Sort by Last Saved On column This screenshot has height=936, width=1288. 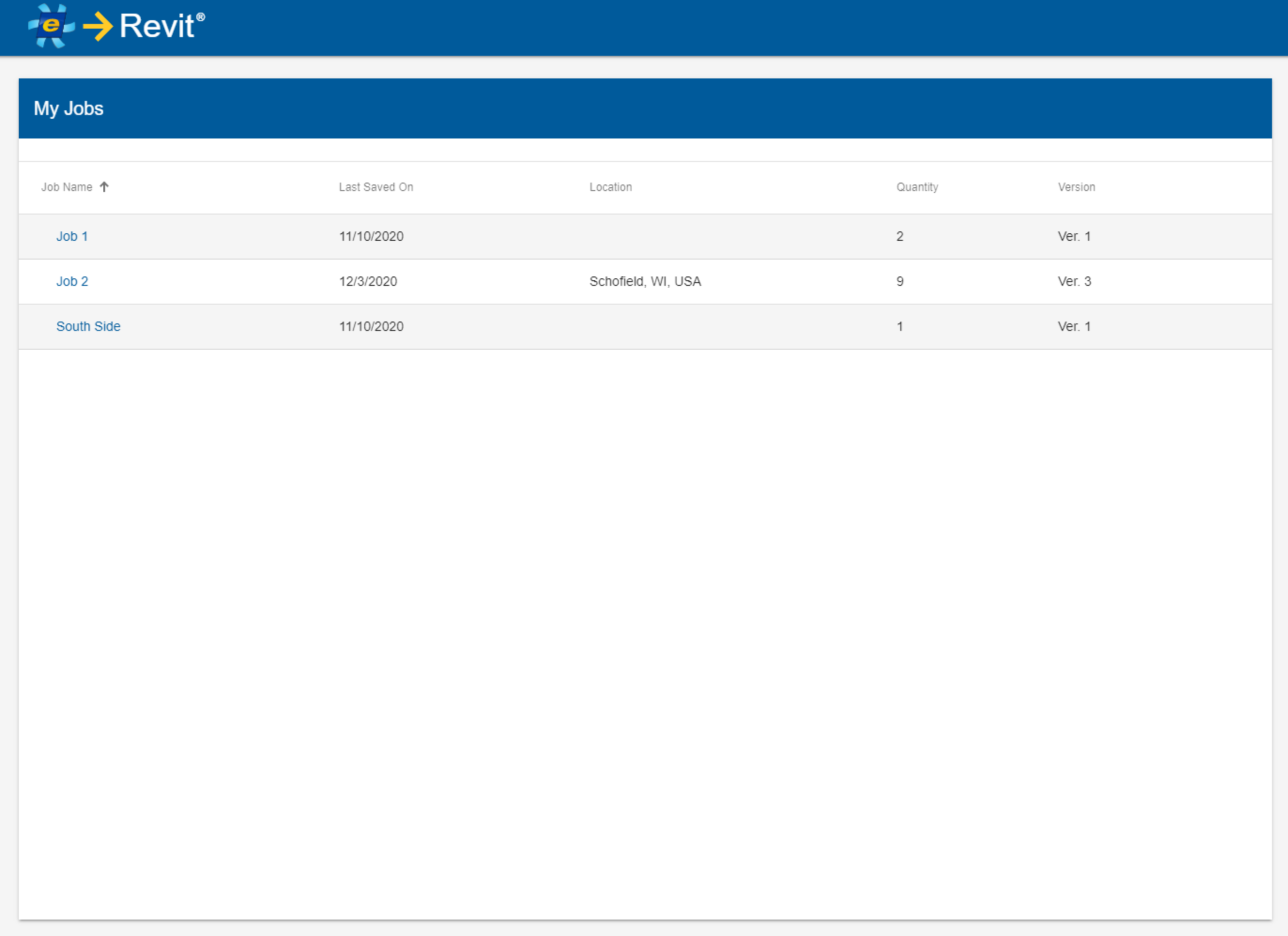pos(376,187)
